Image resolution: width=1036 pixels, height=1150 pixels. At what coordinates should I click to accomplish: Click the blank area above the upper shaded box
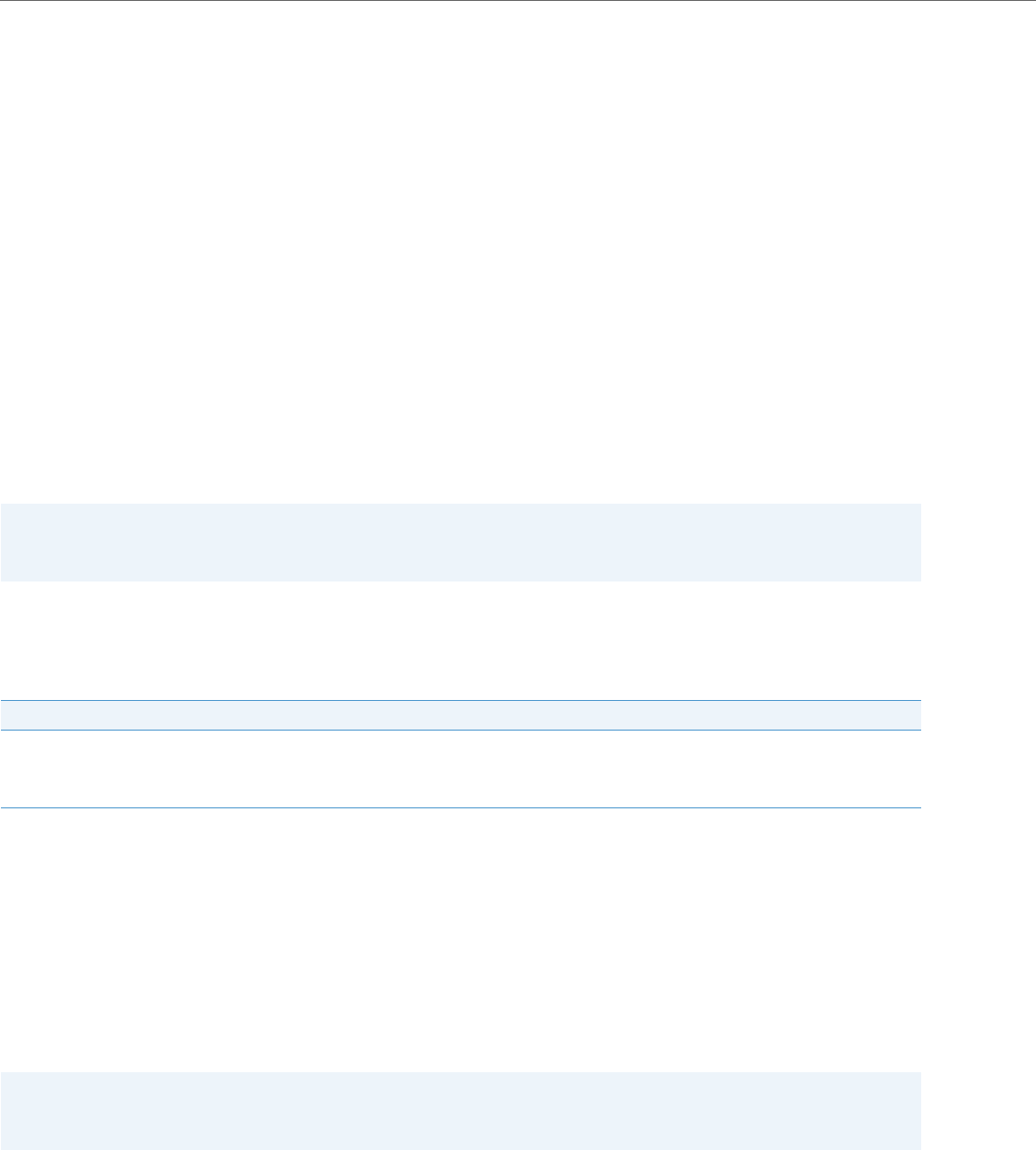[x=461, y=252]
